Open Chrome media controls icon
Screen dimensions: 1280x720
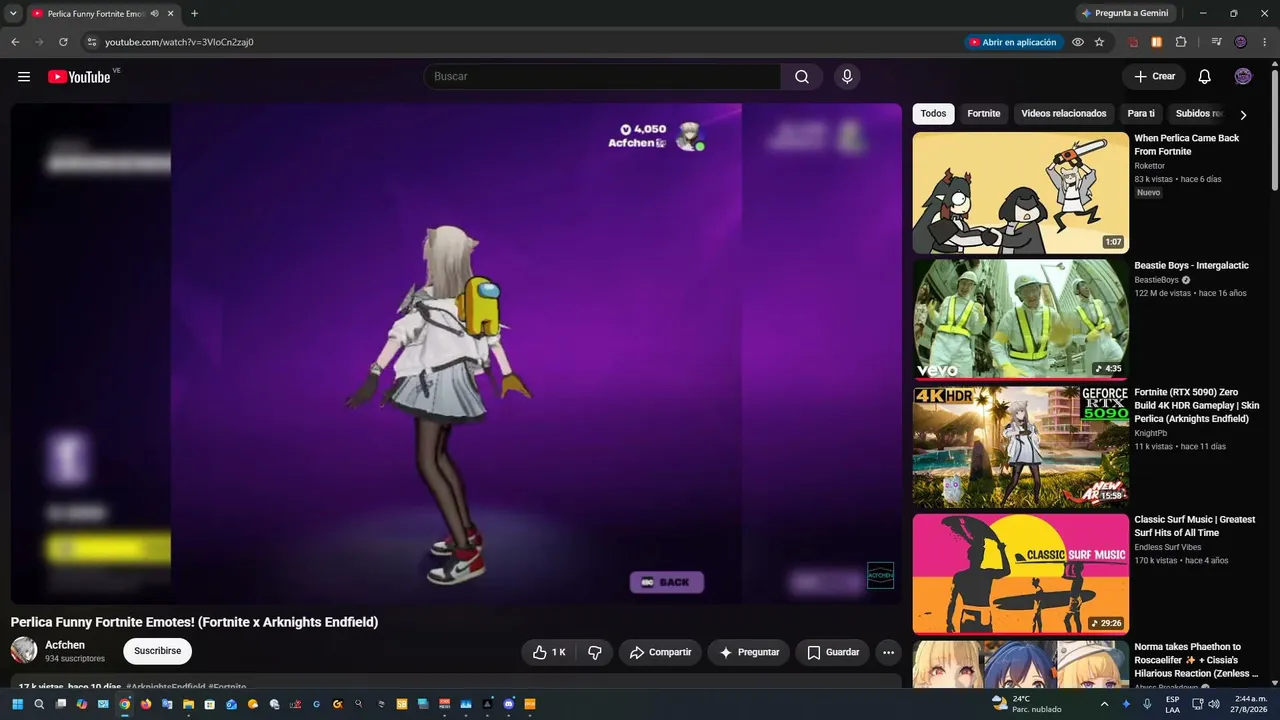pyautogui.click(x=1216, y=42)
